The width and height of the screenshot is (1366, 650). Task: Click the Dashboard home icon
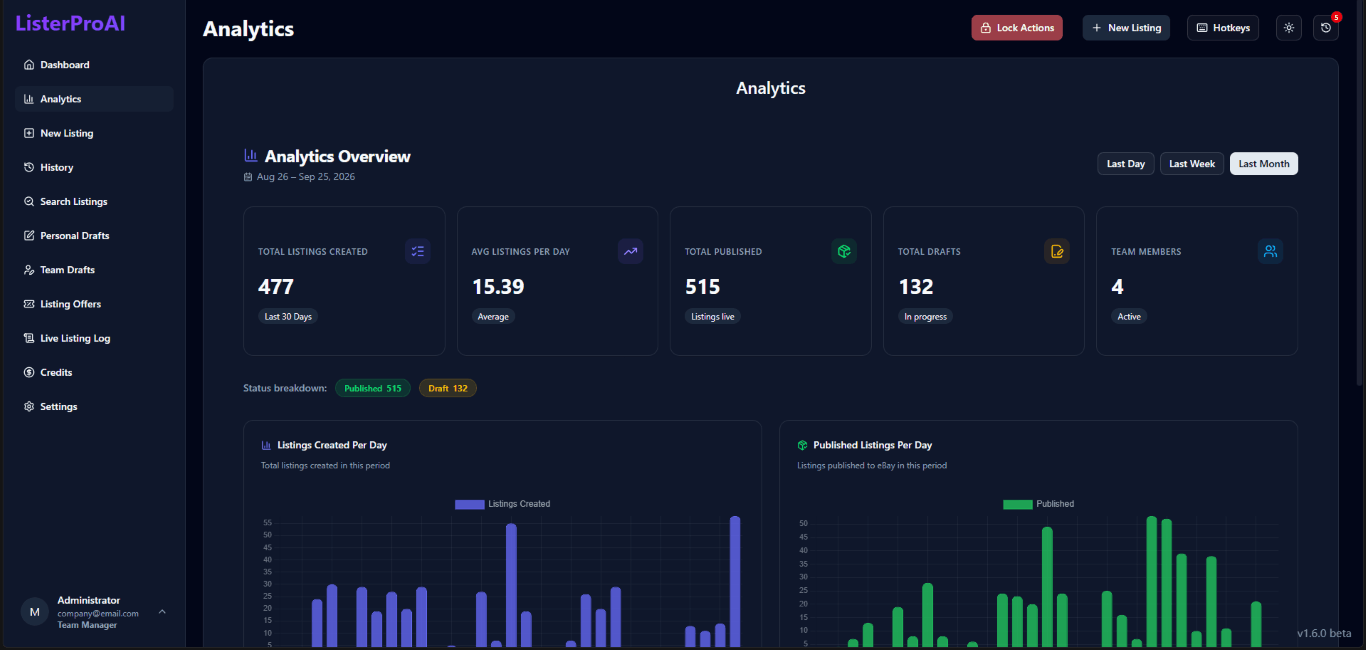[29, 65]
